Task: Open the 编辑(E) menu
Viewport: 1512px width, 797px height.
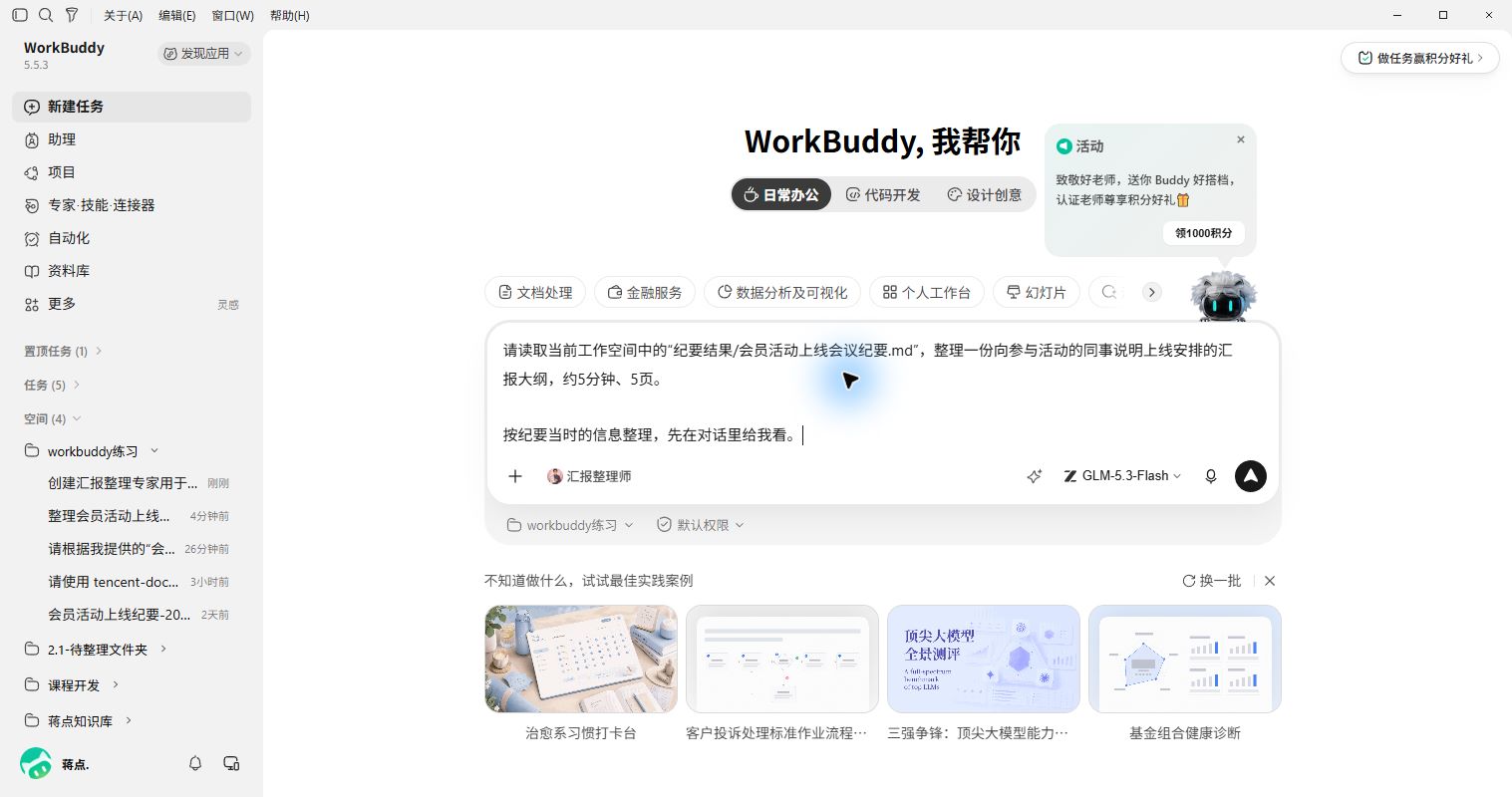Action: [x=177, y=15]
